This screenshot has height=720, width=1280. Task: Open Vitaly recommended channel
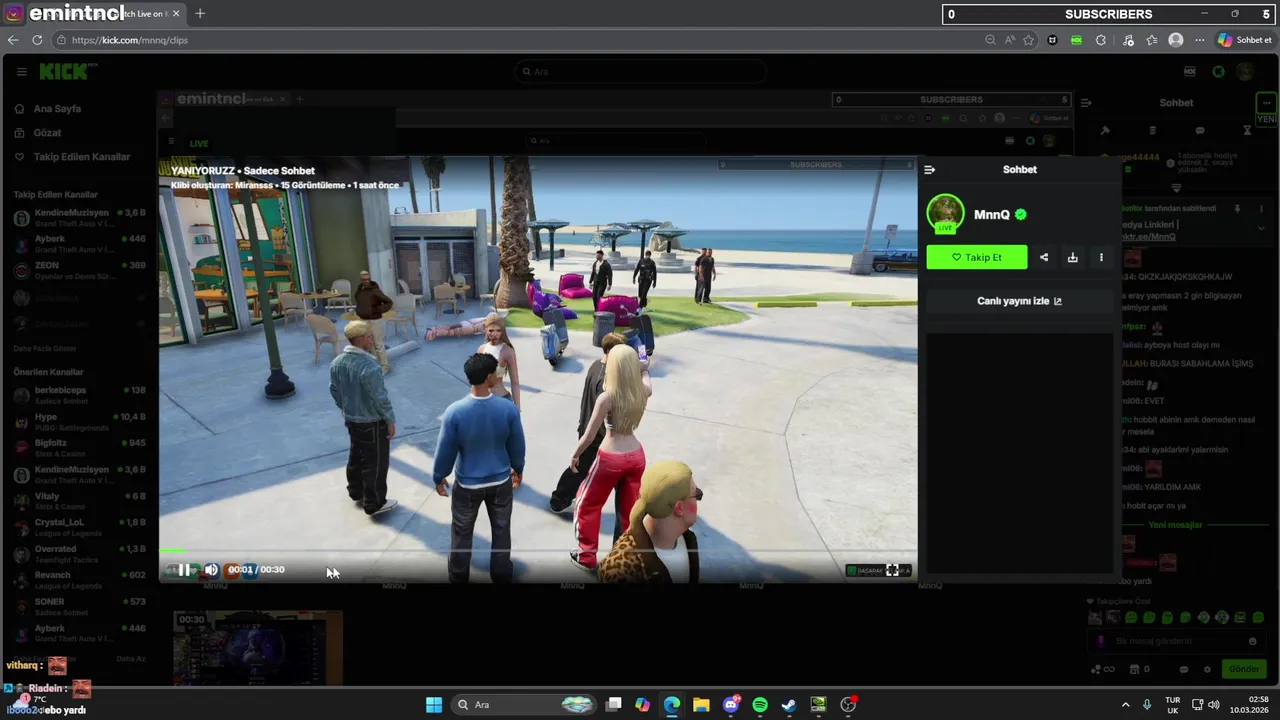point(80,500)
